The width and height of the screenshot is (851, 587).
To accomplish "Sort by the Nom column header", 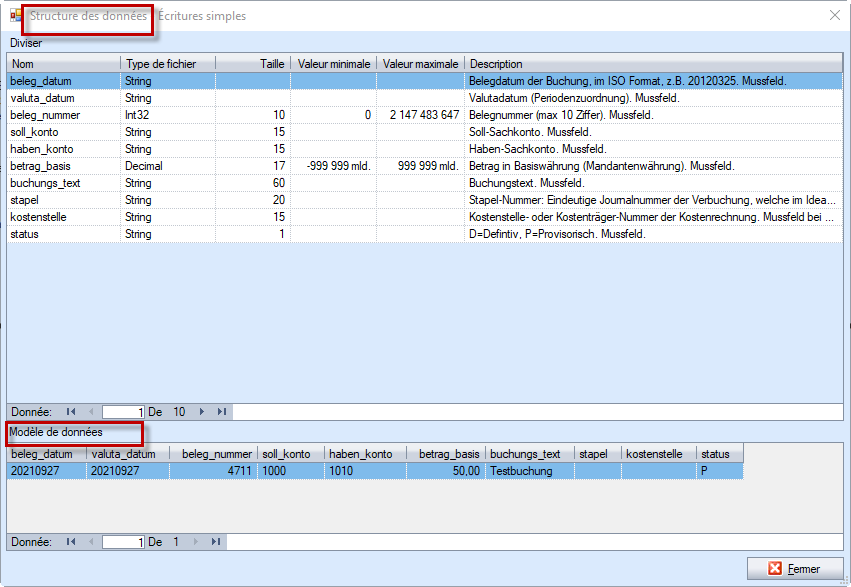I will pyautogui.click(x=63, y=64).
